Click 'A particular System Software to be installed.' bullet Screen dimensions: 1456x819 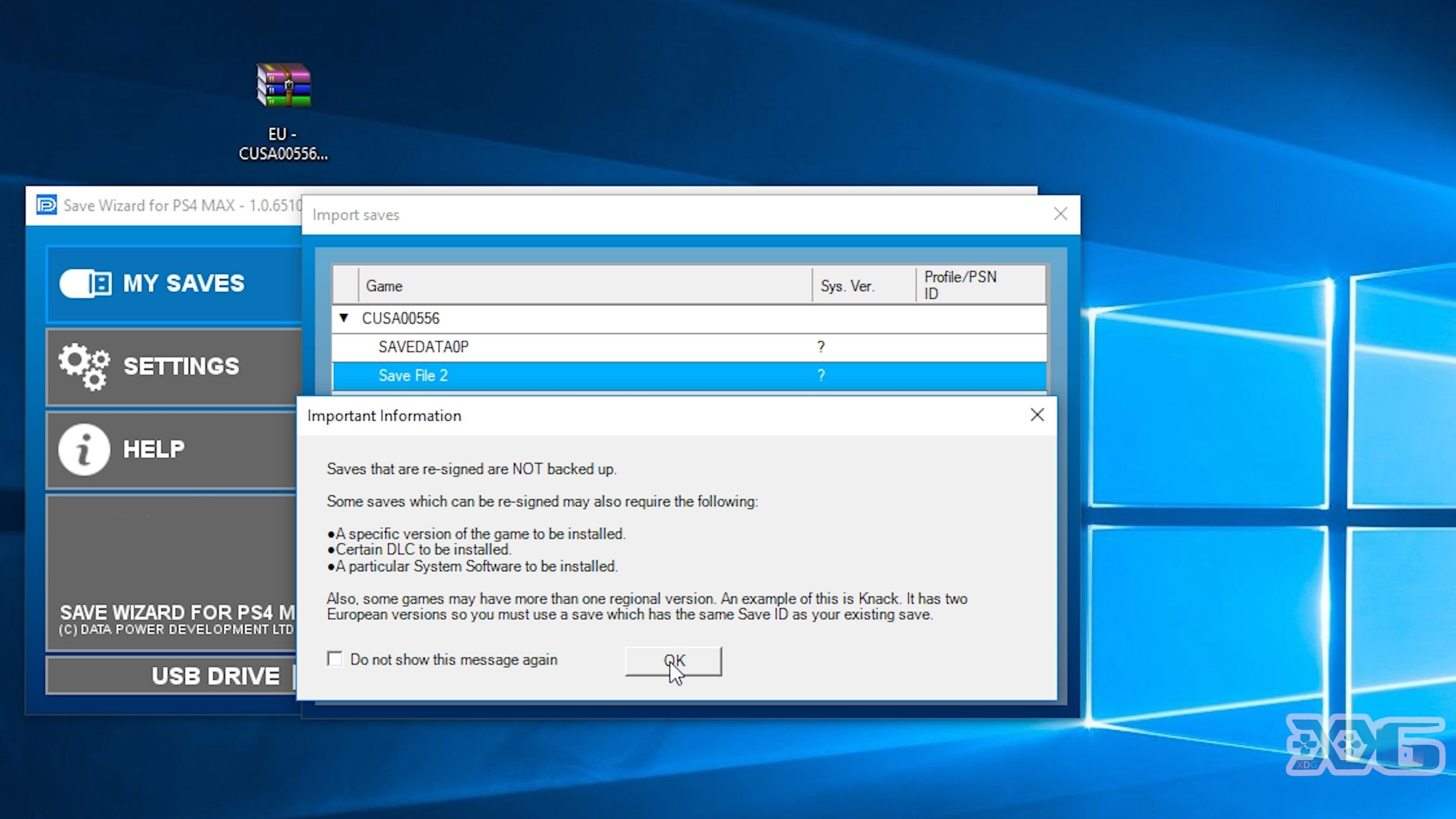pos(472,566)
